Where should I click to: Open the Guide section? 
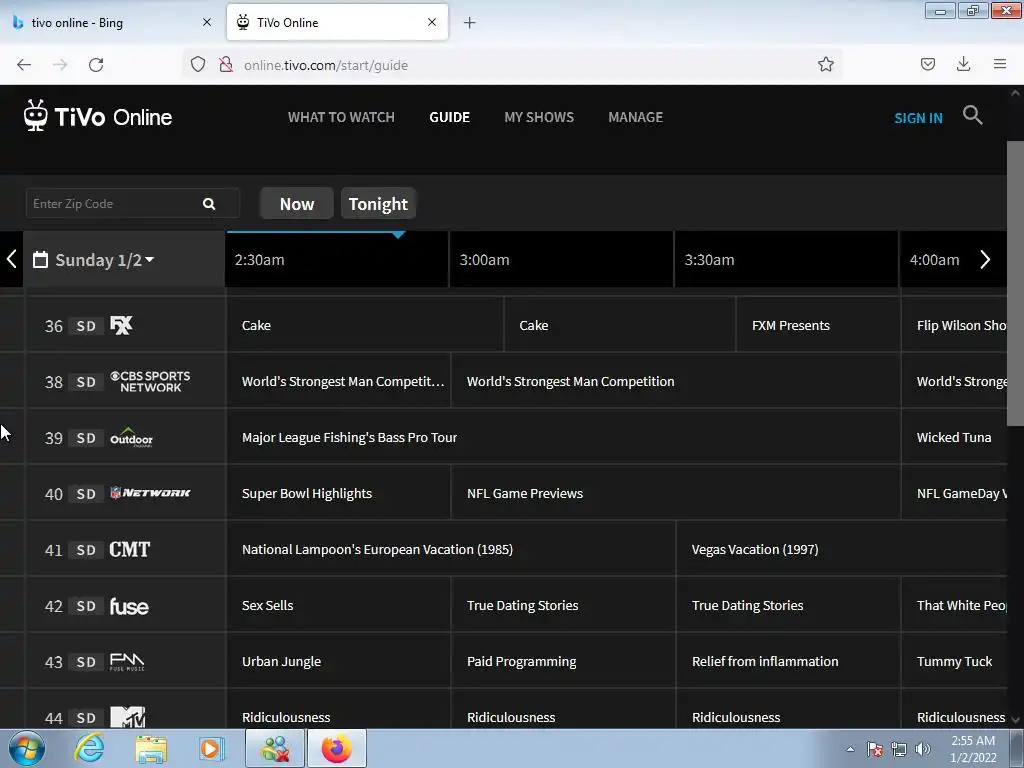point(449,117)
